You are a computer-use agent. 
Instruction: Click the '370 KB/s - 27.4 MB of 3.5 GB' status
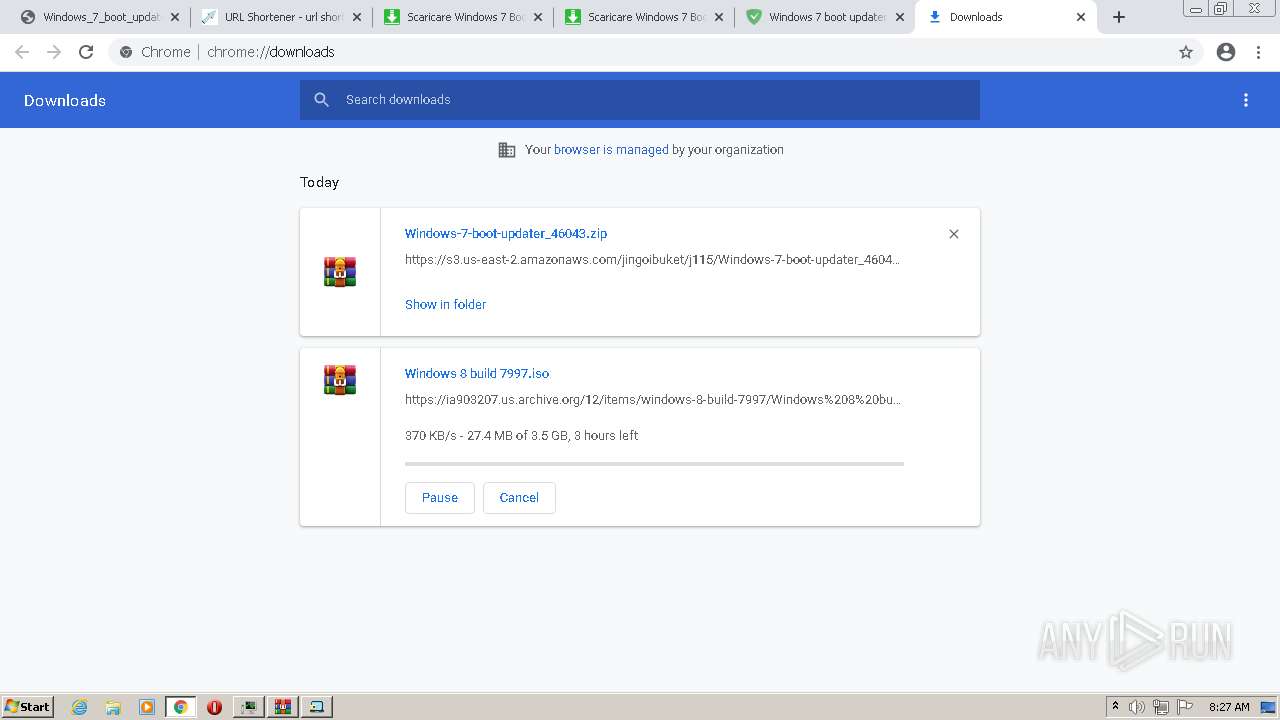point(521,436)
